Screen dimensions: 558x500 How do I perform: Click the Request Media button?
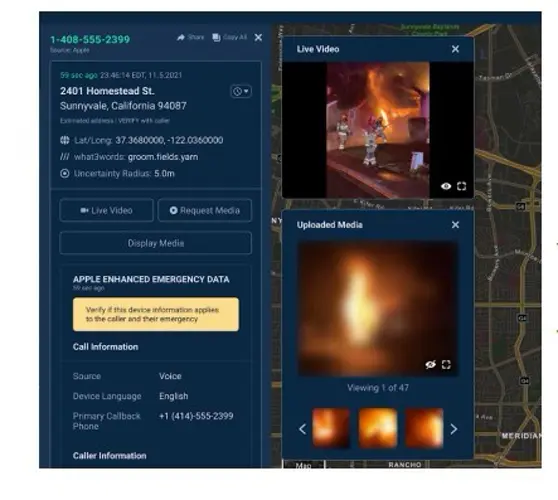coord(205,210)
